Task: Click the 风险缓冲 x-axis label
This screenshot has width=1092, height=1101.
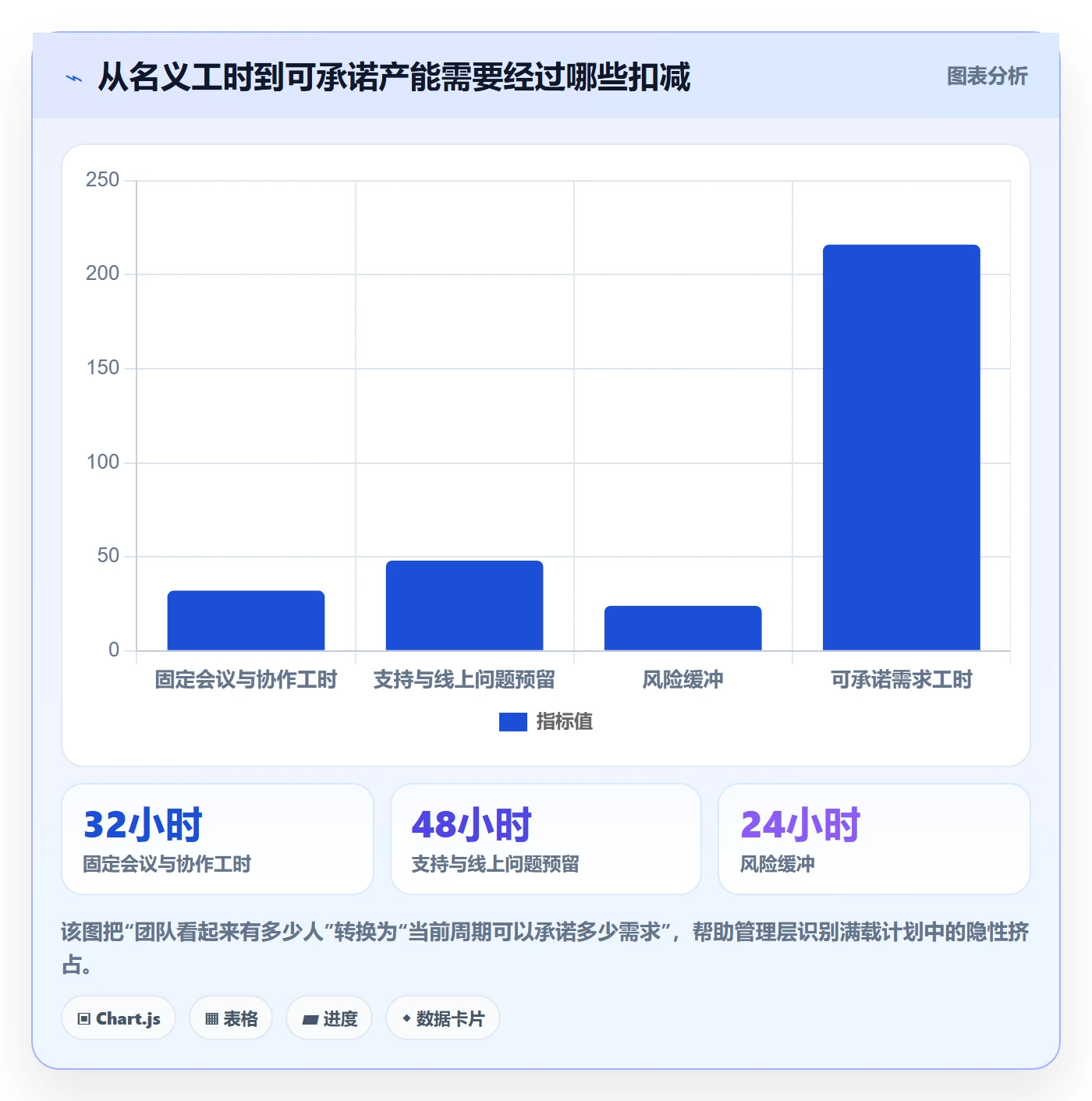Action: pos(682,680)
